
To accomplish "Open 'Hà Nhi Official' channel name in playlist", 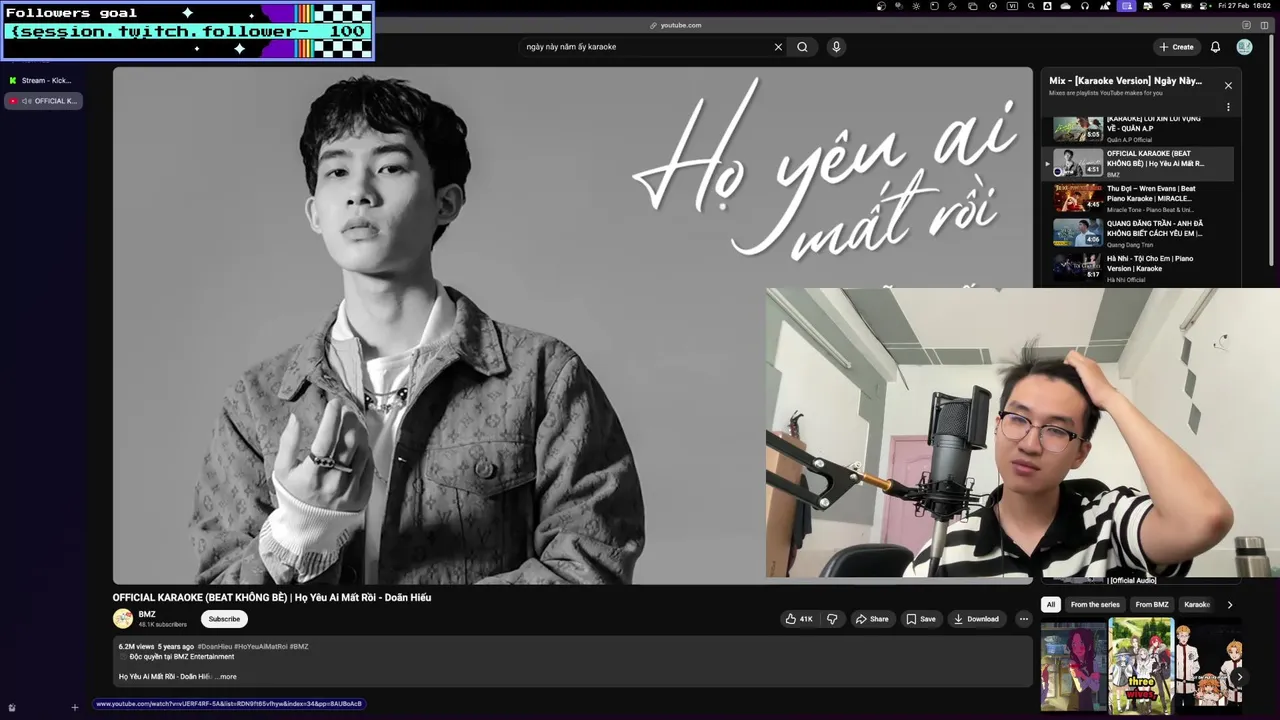I will click(x=1126, y=279).
